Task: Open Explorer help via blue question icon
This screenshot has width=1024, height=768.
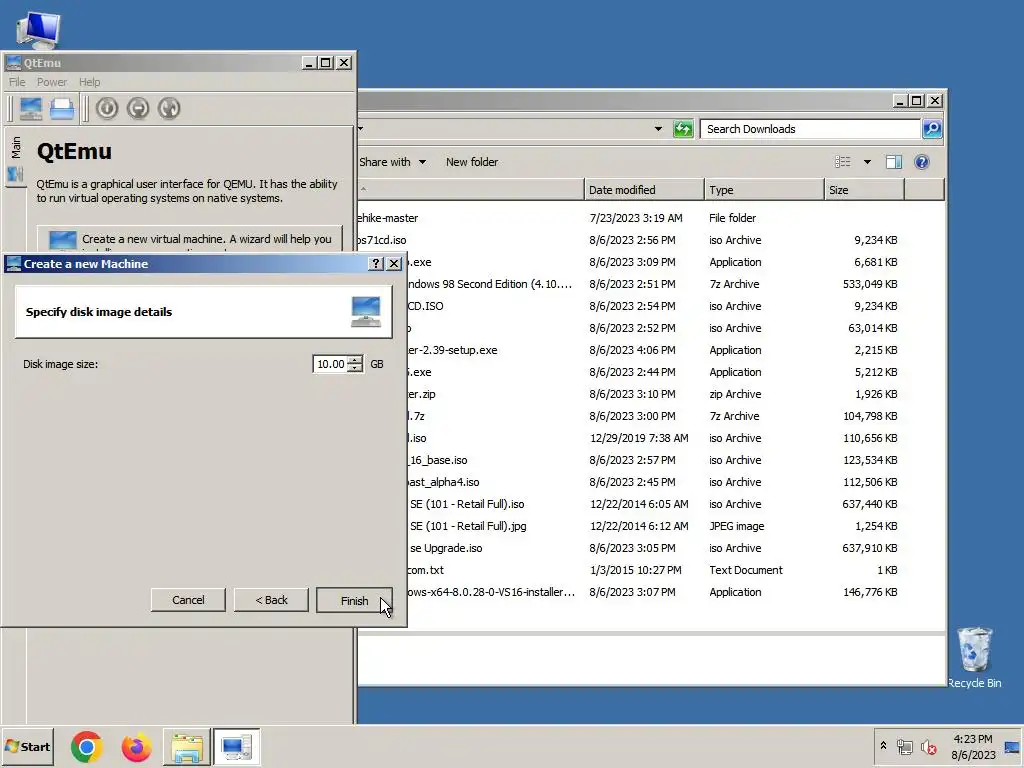Action: (x=921, y=162)
